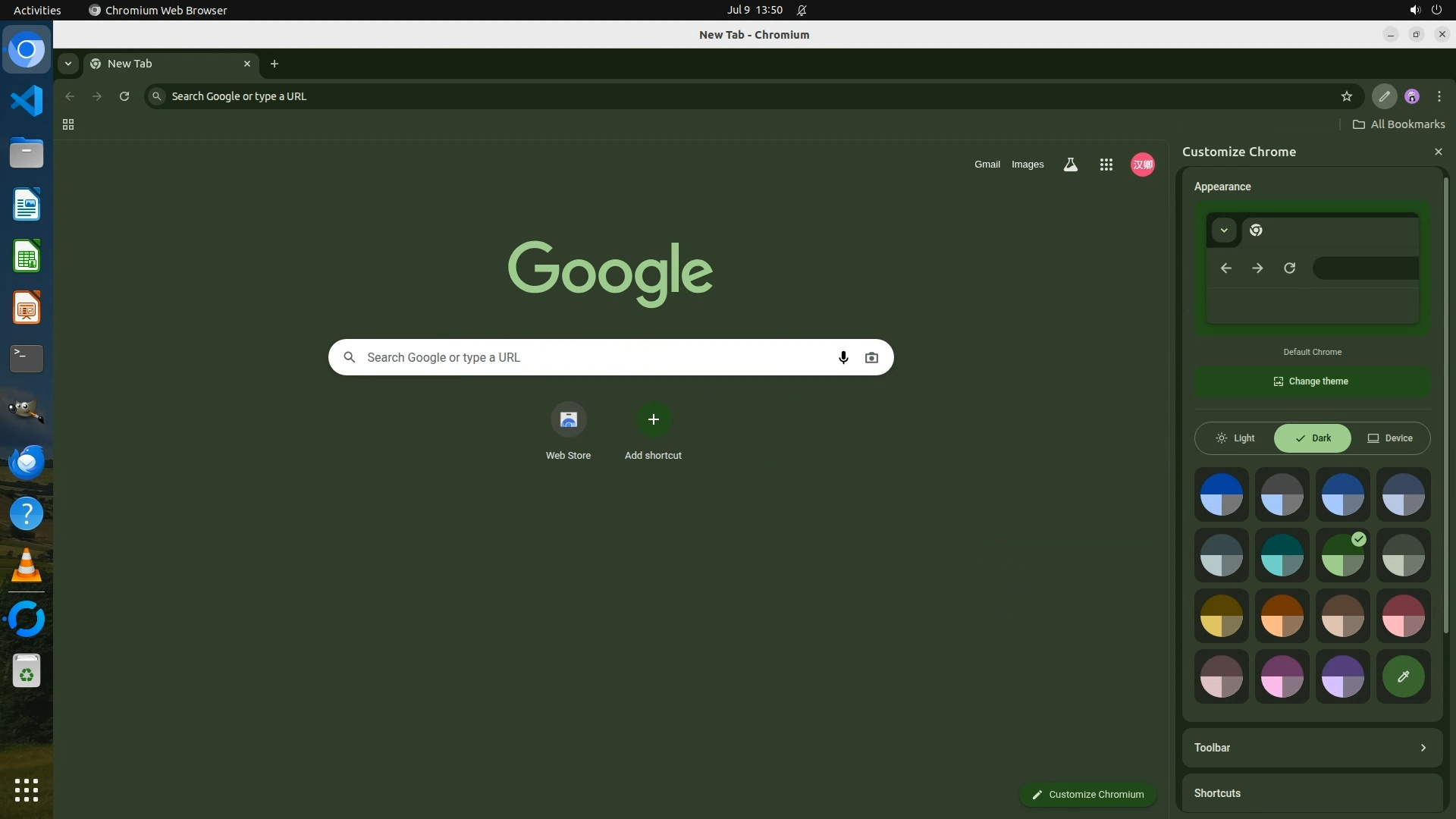Choose the orange color theme swatch
Image resolution: width=1456 pixels, height=819 pixels.
1282,616
